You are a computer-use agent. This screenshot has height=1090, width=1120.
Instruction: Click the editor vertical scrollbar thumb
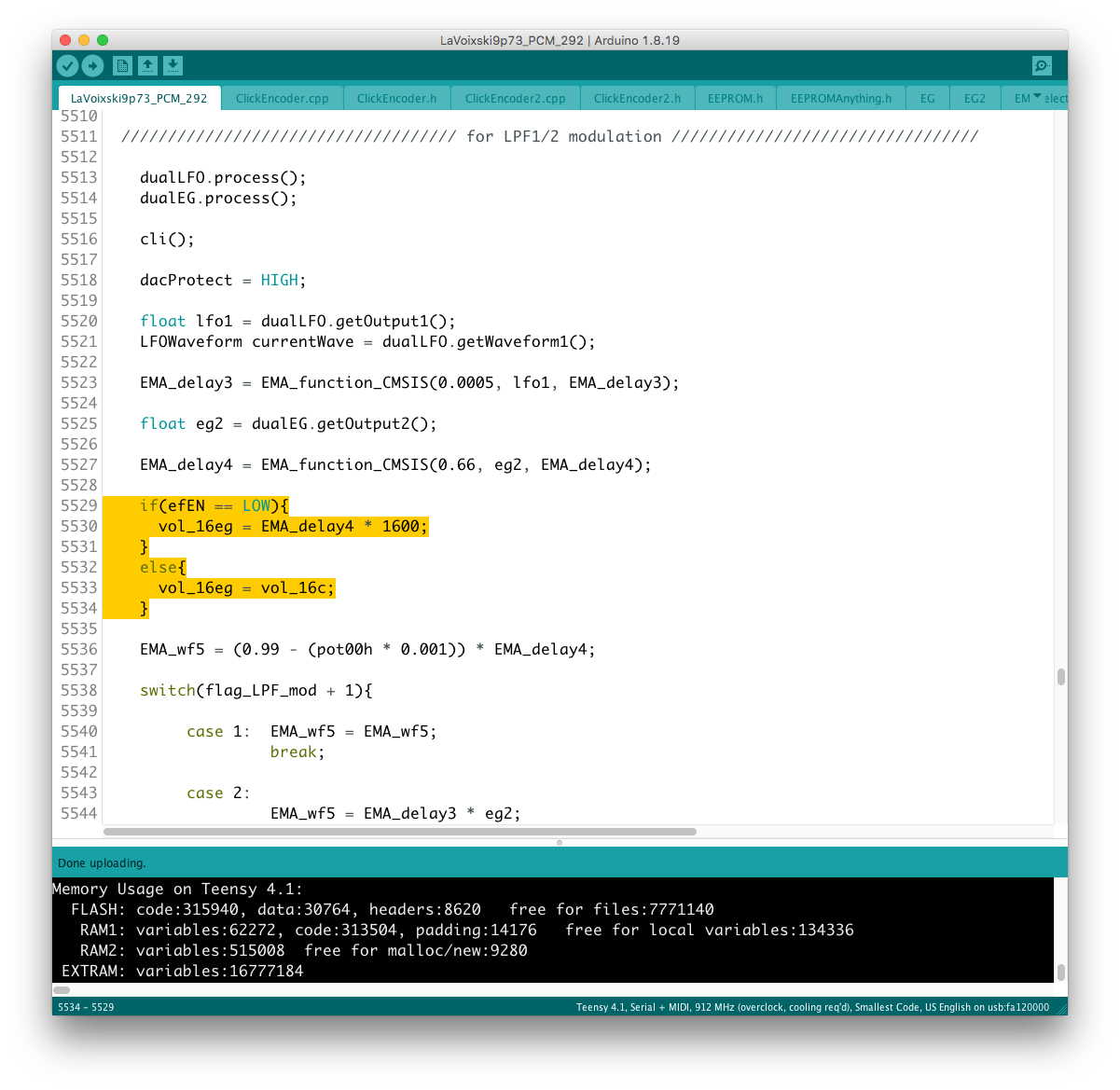pyautogui.click(x=1060, y=676)
